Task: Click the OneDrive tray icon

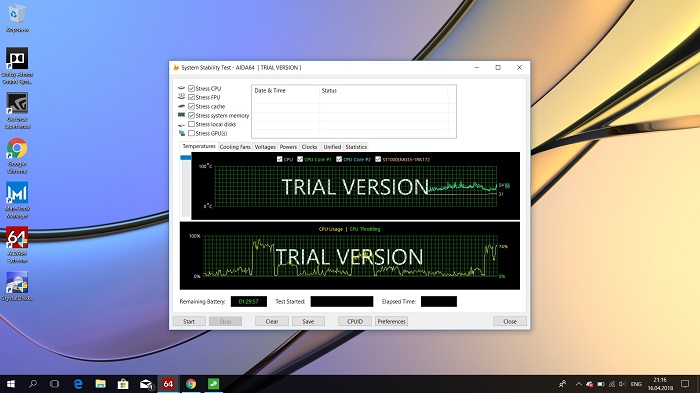Action: (x=590, y=384)
